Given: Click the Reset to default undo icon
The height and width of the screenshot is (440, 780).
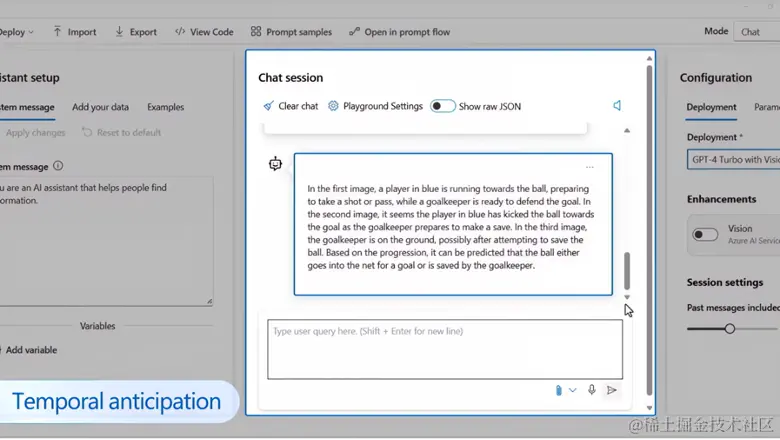Looking at the screenshot, I should point(87,132).
